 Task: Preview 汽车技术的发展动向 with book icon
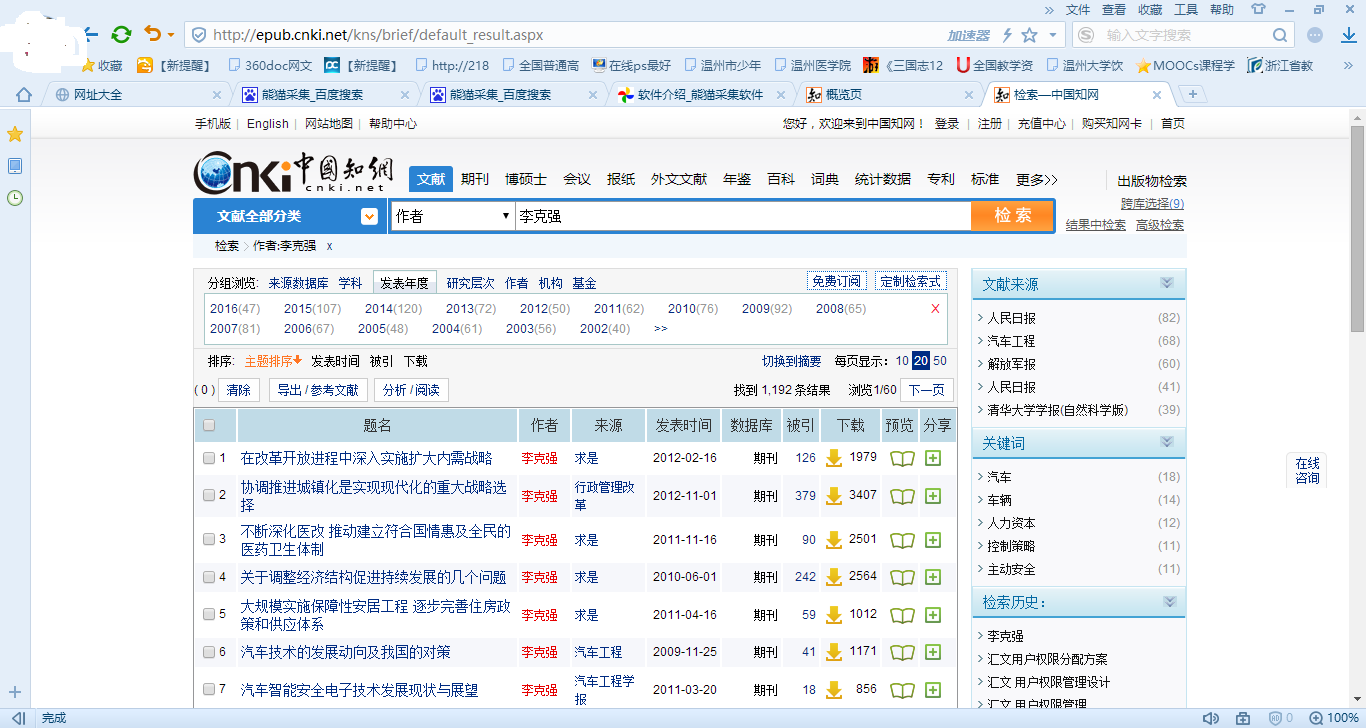pos(902,652)
